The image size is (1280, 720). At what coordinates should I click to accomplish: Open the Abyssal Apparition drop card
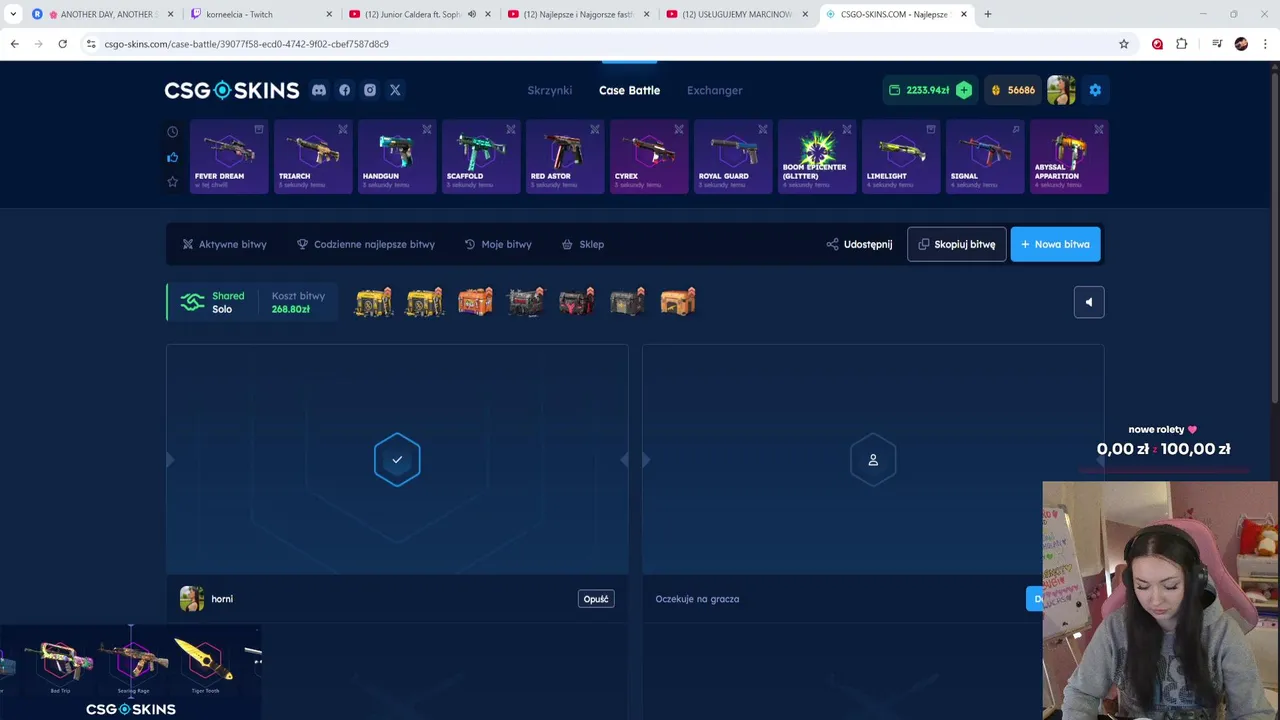click(1069, 157)
